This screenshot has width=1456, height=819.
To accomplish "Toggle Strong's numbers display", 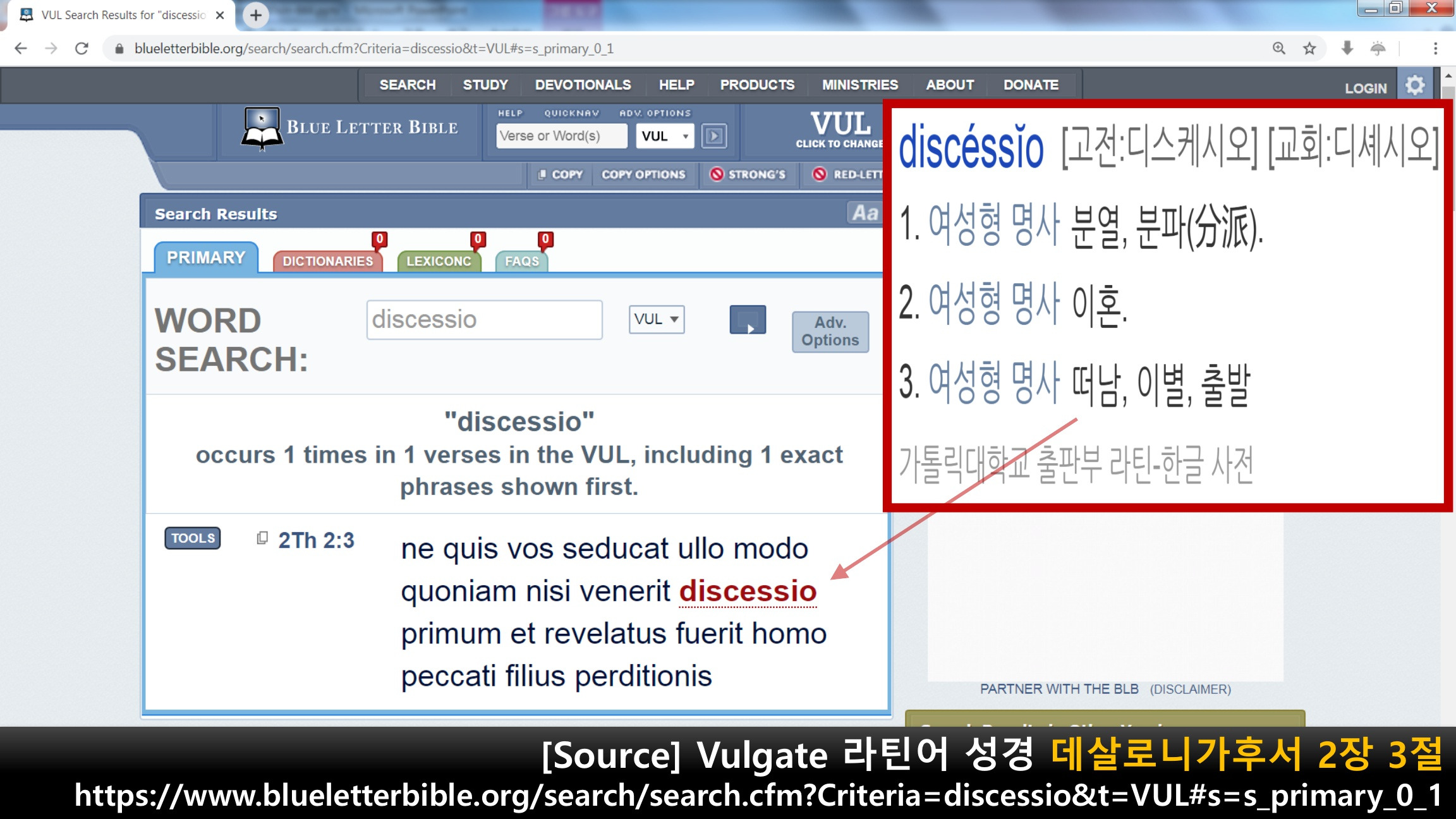I will point(748,174).
